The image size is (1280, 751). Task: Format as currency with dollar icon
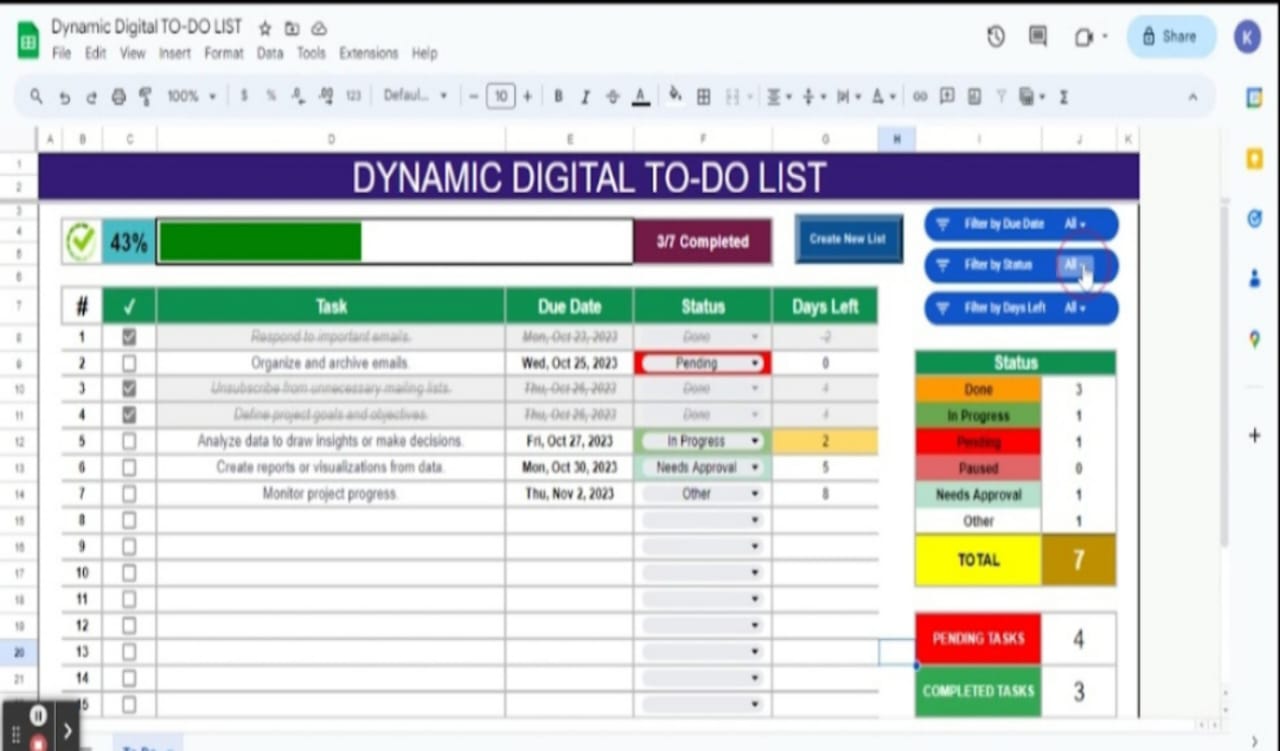244,97
